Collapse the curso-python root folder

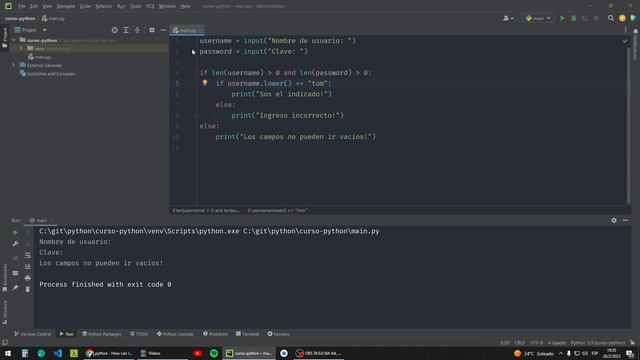pyautogui.click(x=14, y=40)
